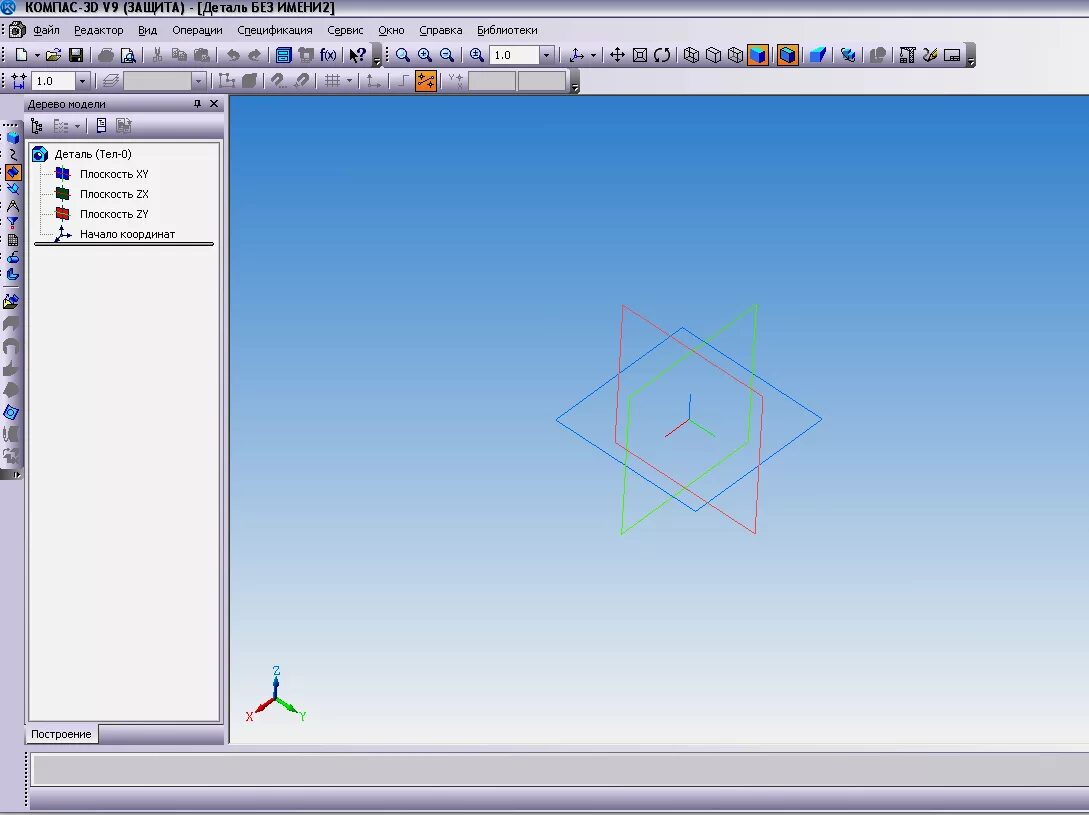Open the filters funnel panel icon
The height and width of the screenshot is (815, 1089).
point(13,223)
